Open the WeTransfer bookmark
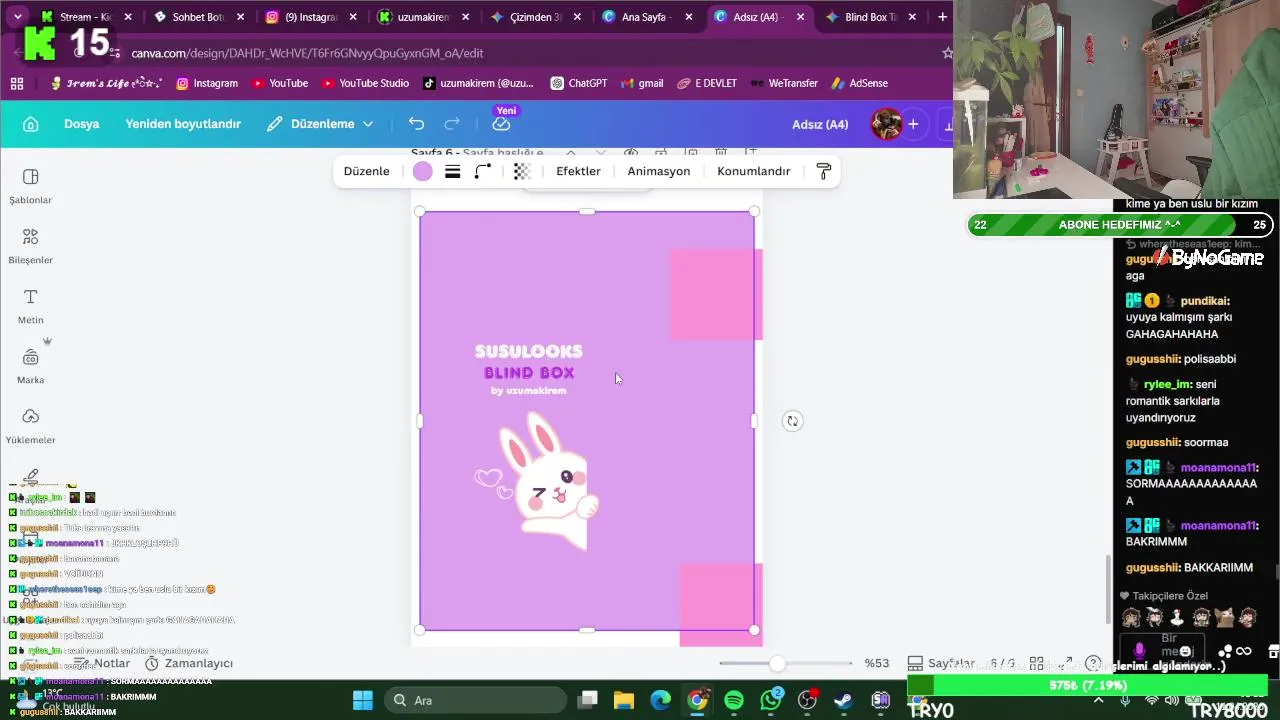The height and width of the screenshot is (720, 1280). pos(784,83)
